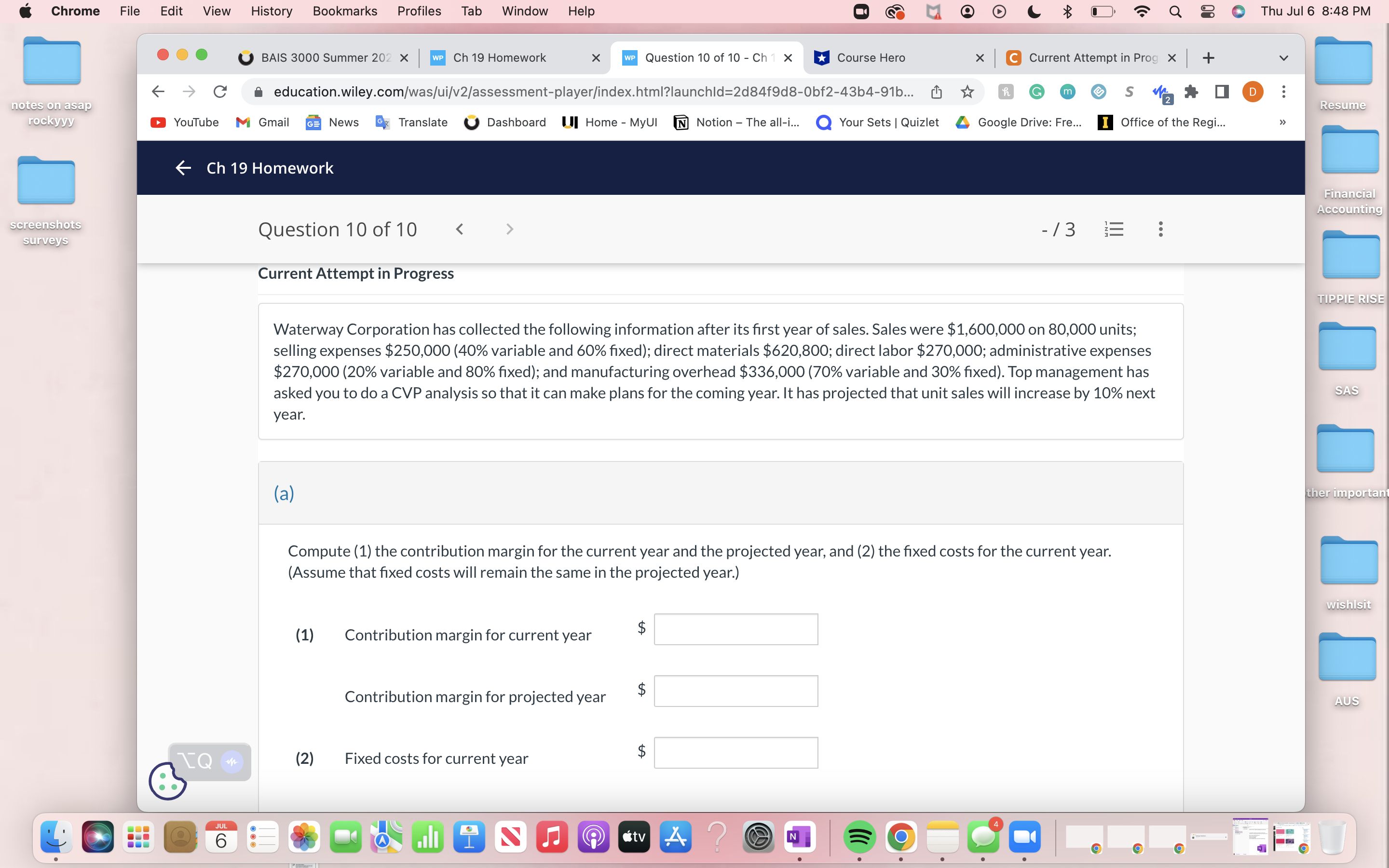
Task: Click the orange D profile avatar in Chrome
Action: click(1253, 92)
